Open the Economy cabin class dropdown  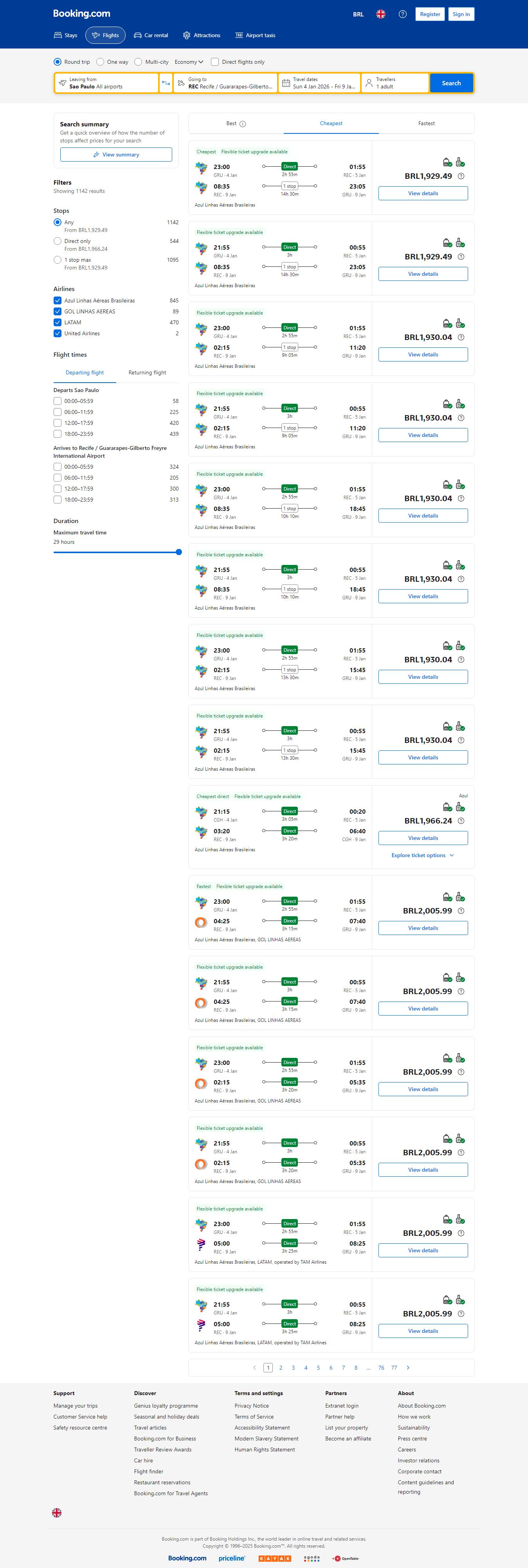(189, 62)
